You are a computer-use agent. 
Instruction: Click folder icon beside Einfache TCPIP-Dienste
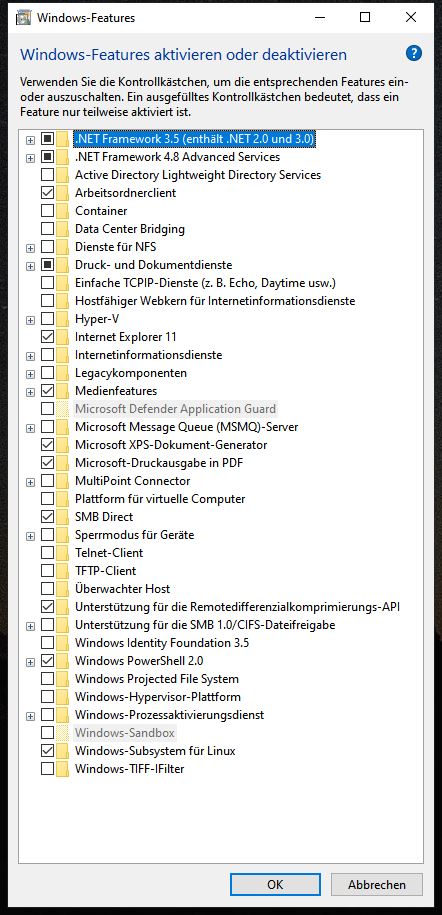[62, 283]
